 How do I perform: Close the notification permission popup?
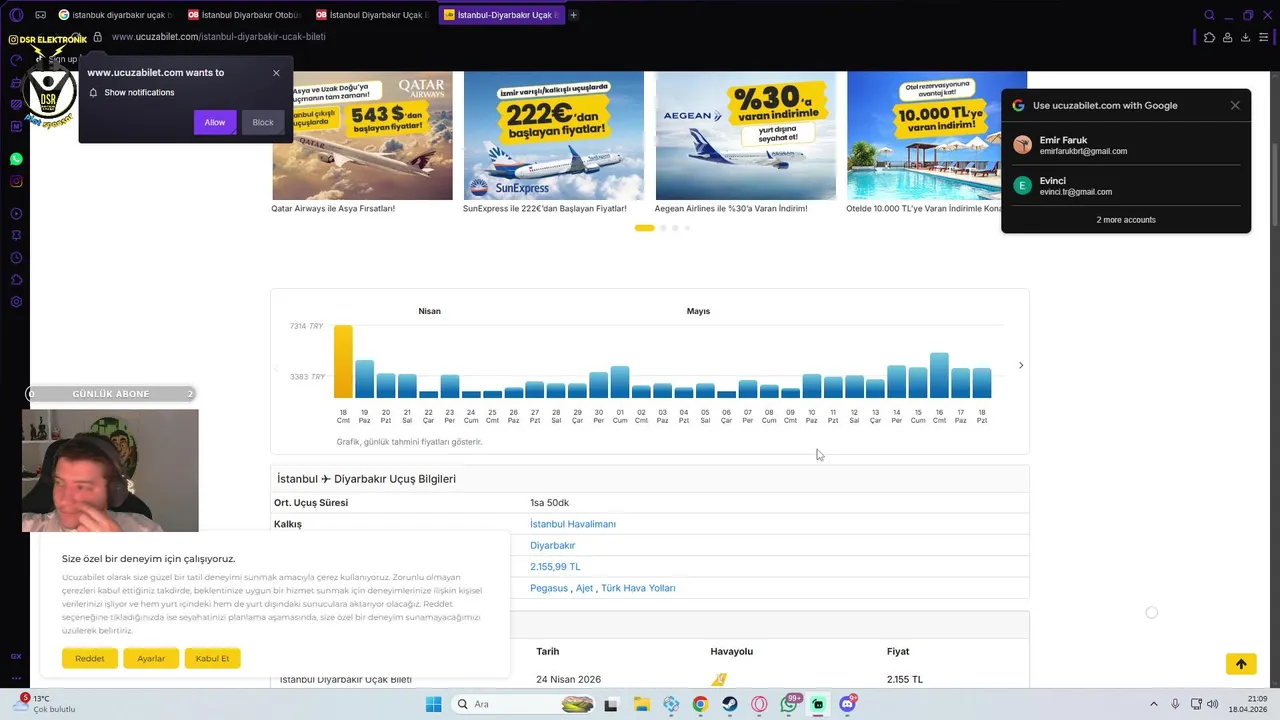click(x=276, y=73)
